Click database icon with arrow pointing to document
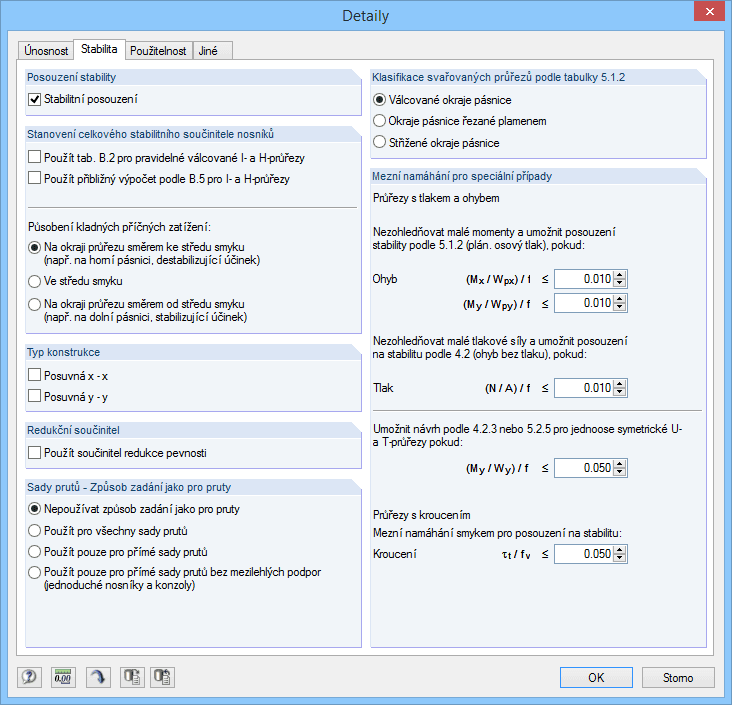732x705 pixels. tap(132, 677)
